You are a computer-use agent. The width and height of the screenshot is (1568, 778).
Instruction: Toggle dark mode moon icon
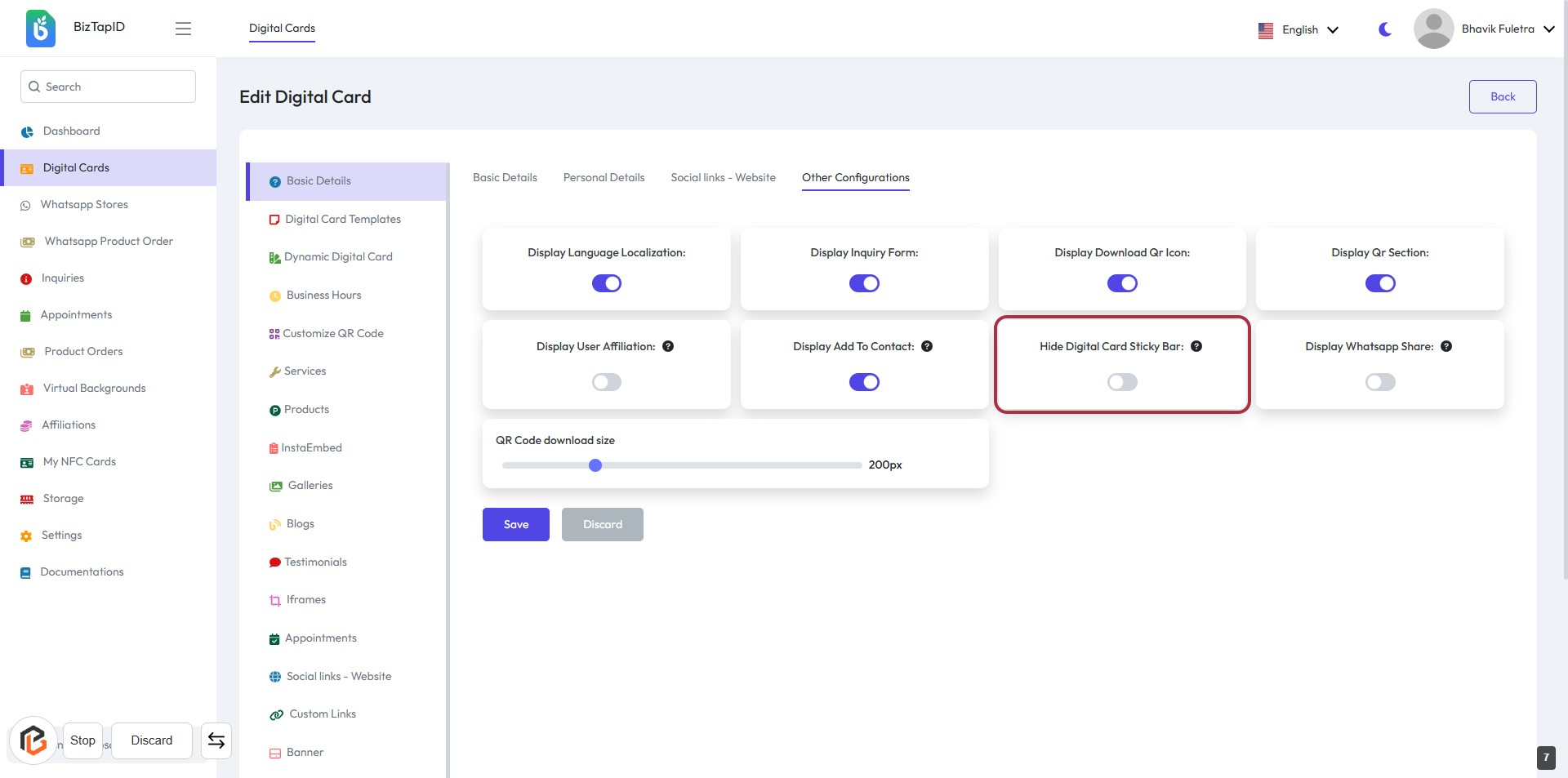[1385, 29]
